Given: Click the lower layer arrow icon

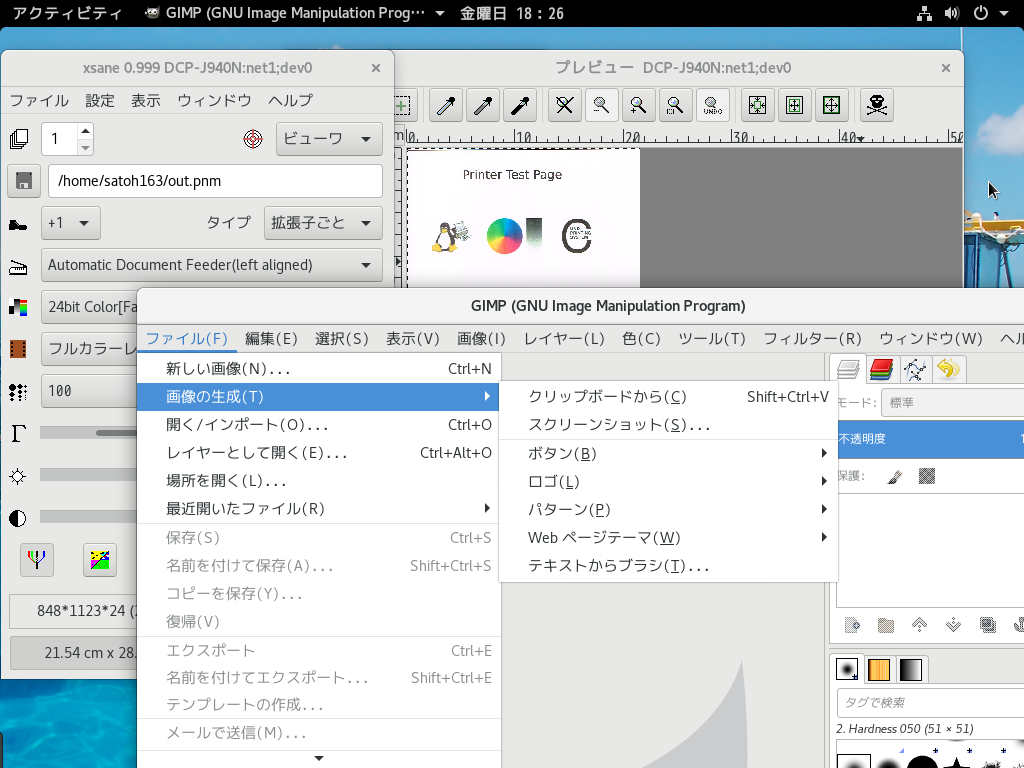Looking at the screenshot, I should [953, 625].
